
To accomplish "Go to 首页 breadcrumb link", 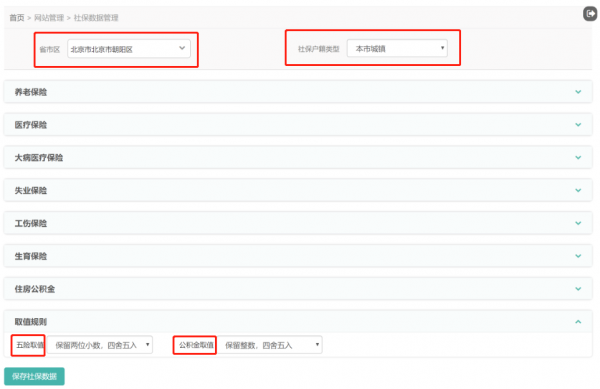I will pyautogui.click(x=16, y=18).
